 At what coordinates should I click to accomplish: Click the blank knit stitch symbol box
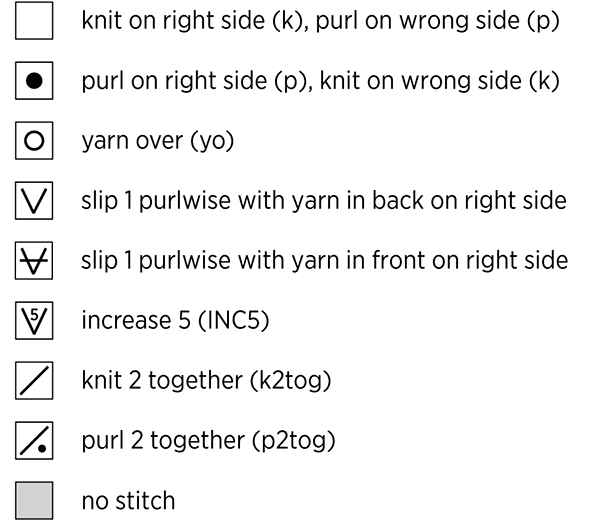point(34,21)
